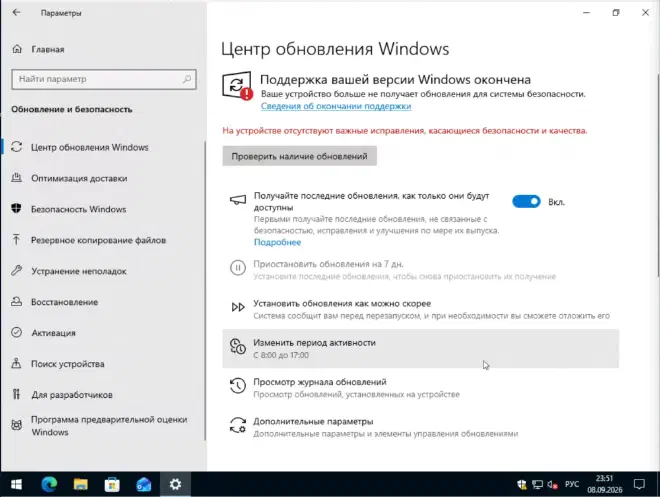Click Проверить наличие обновлений button
Screen dimensions: 660x497
(x=299, y=156)
